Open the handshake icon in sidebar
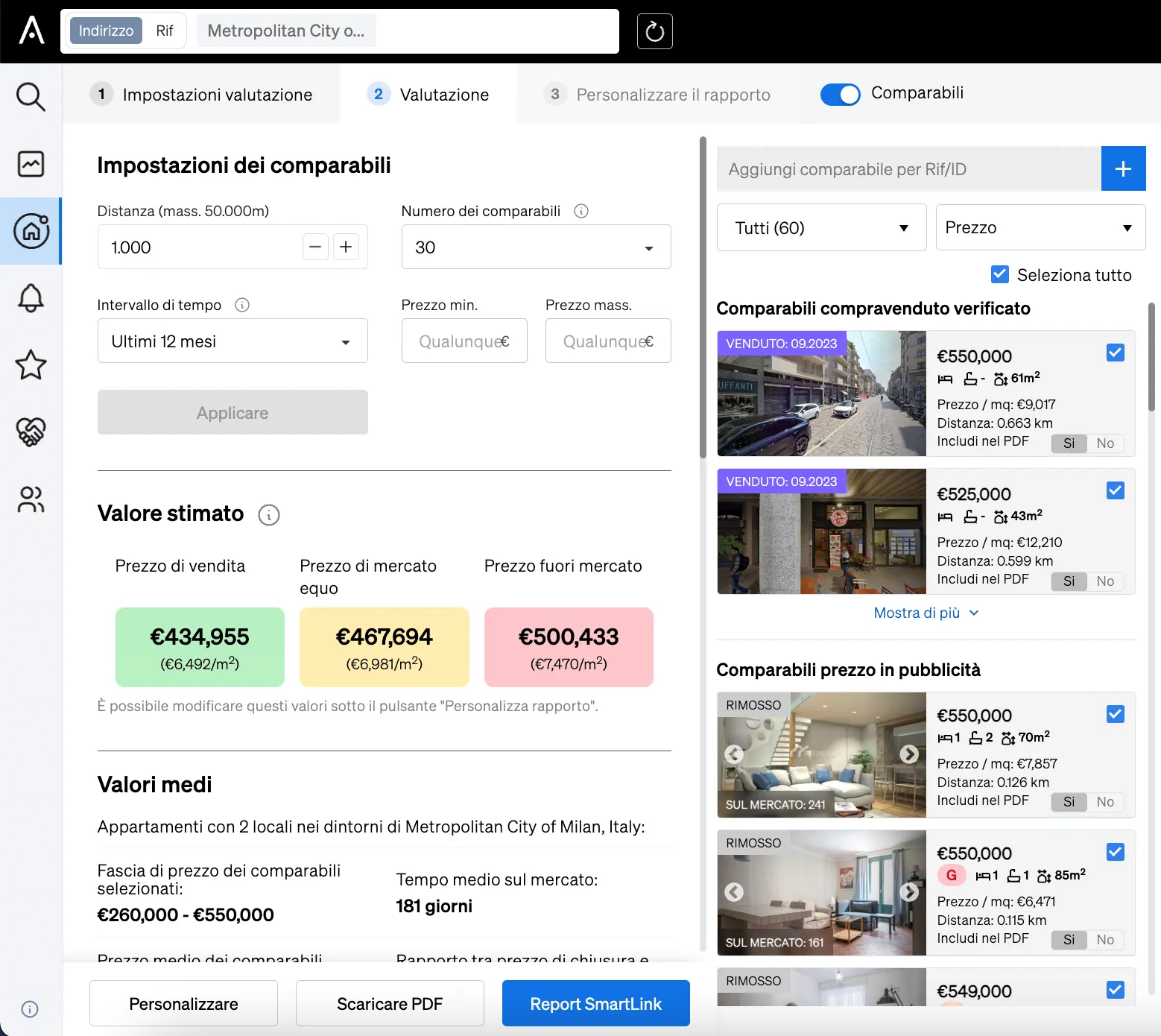Screen dimensions: 1161x1036 (x=31, y=432)
